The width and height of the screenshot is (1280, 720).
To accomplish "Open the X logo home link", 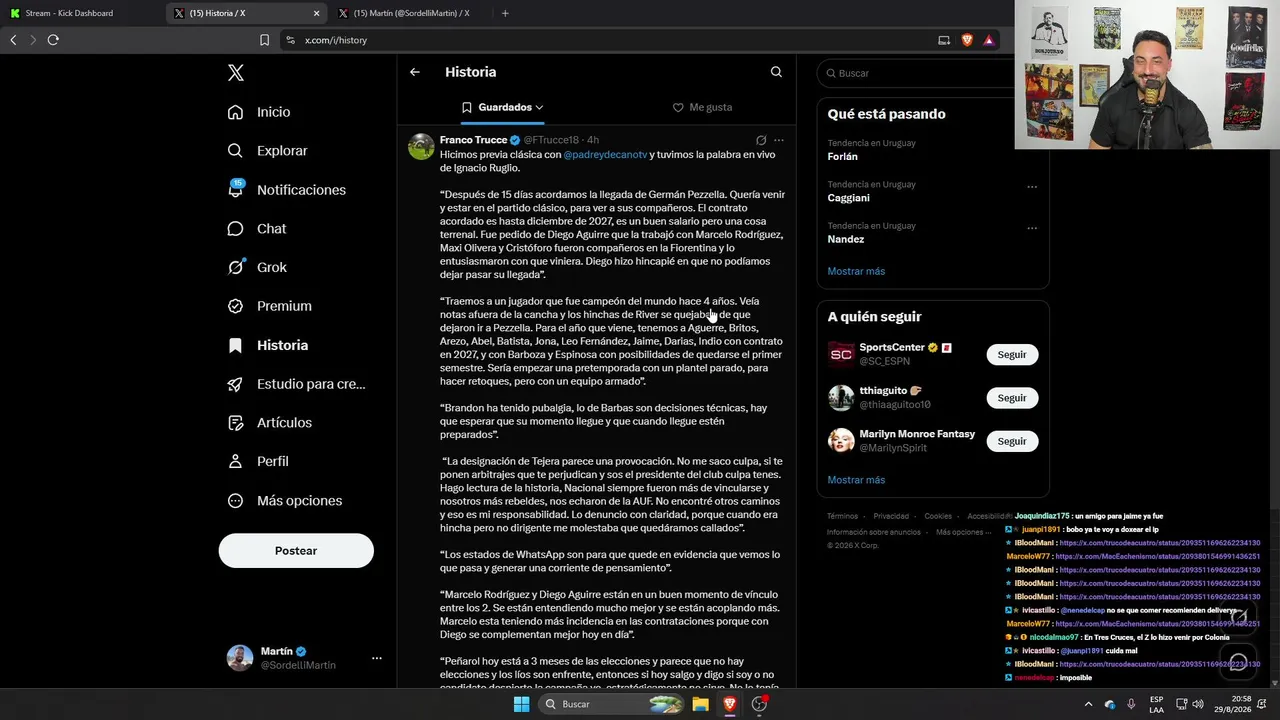I will tap(236, 72).
